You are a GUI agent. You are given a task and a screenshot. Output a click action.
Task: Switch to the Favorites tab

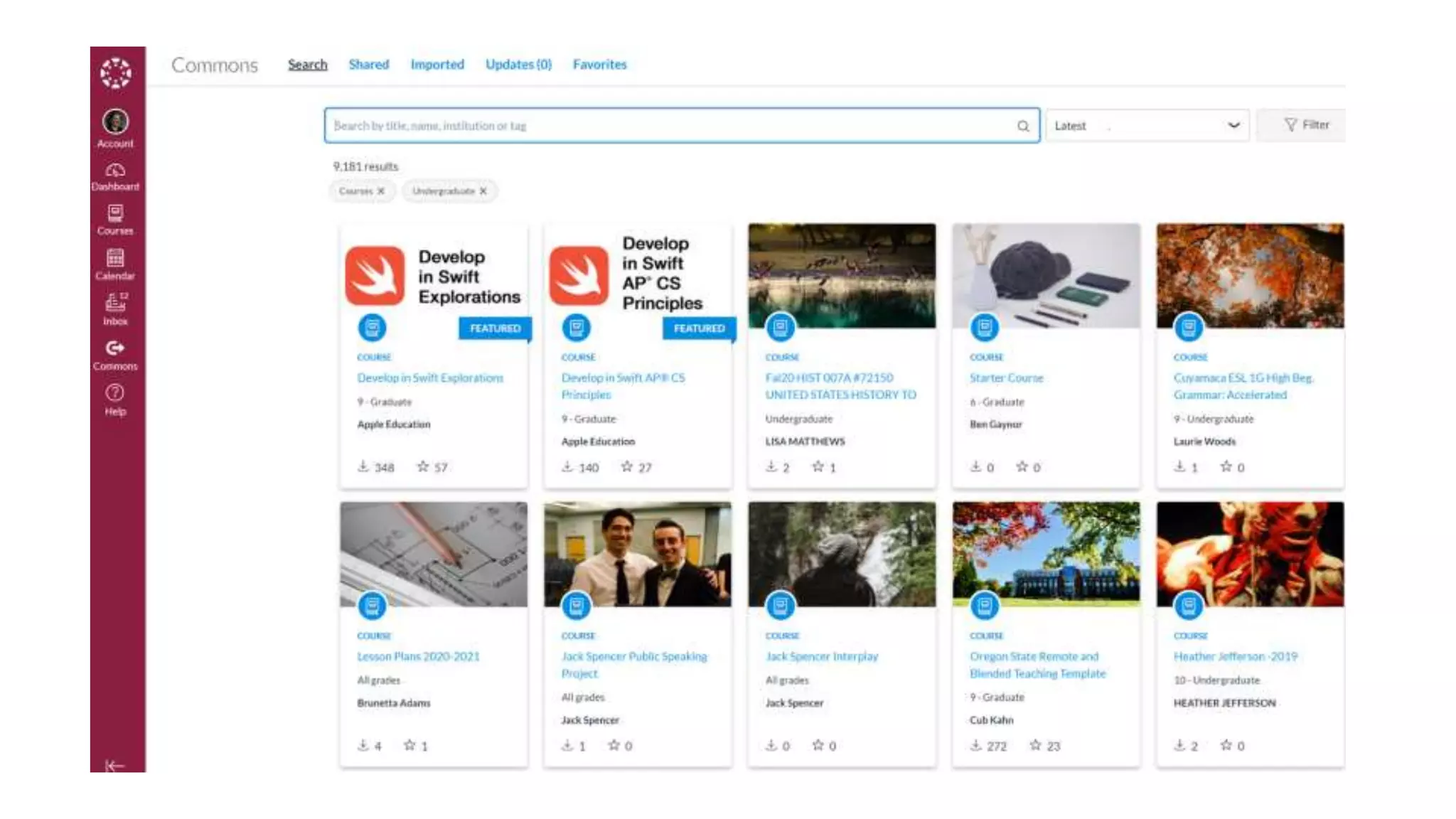click(599, 65)
